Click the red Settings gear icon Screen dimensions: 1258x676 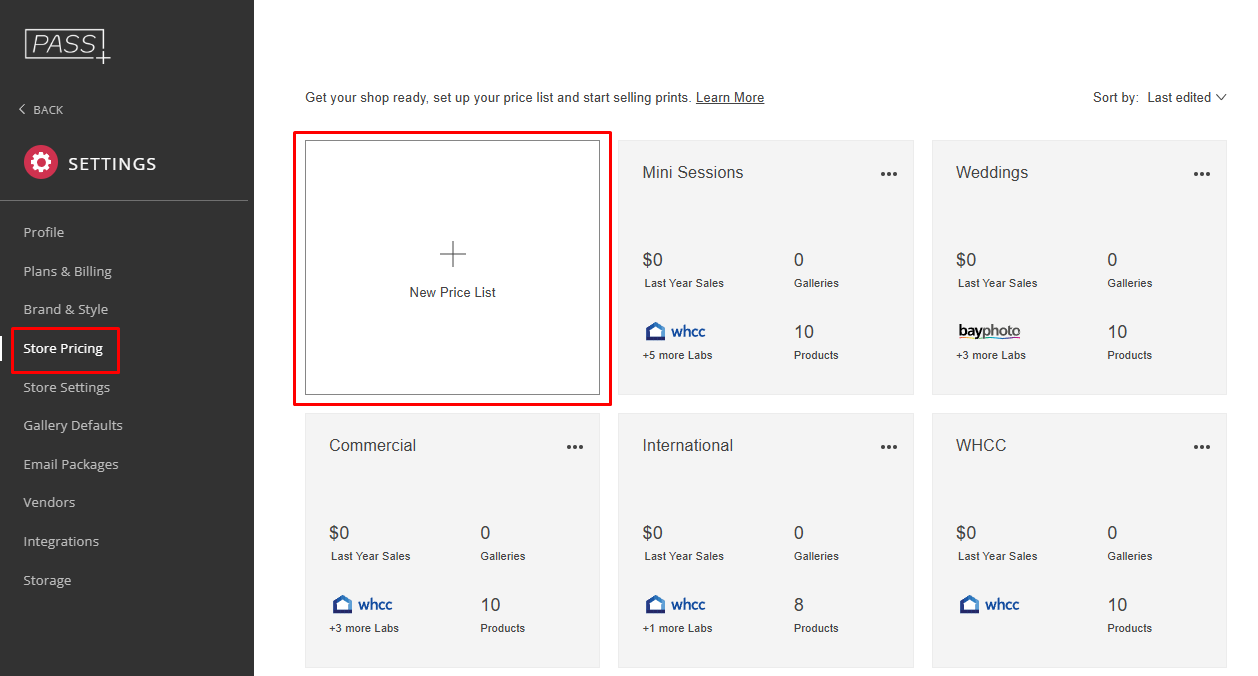[41, 163]
